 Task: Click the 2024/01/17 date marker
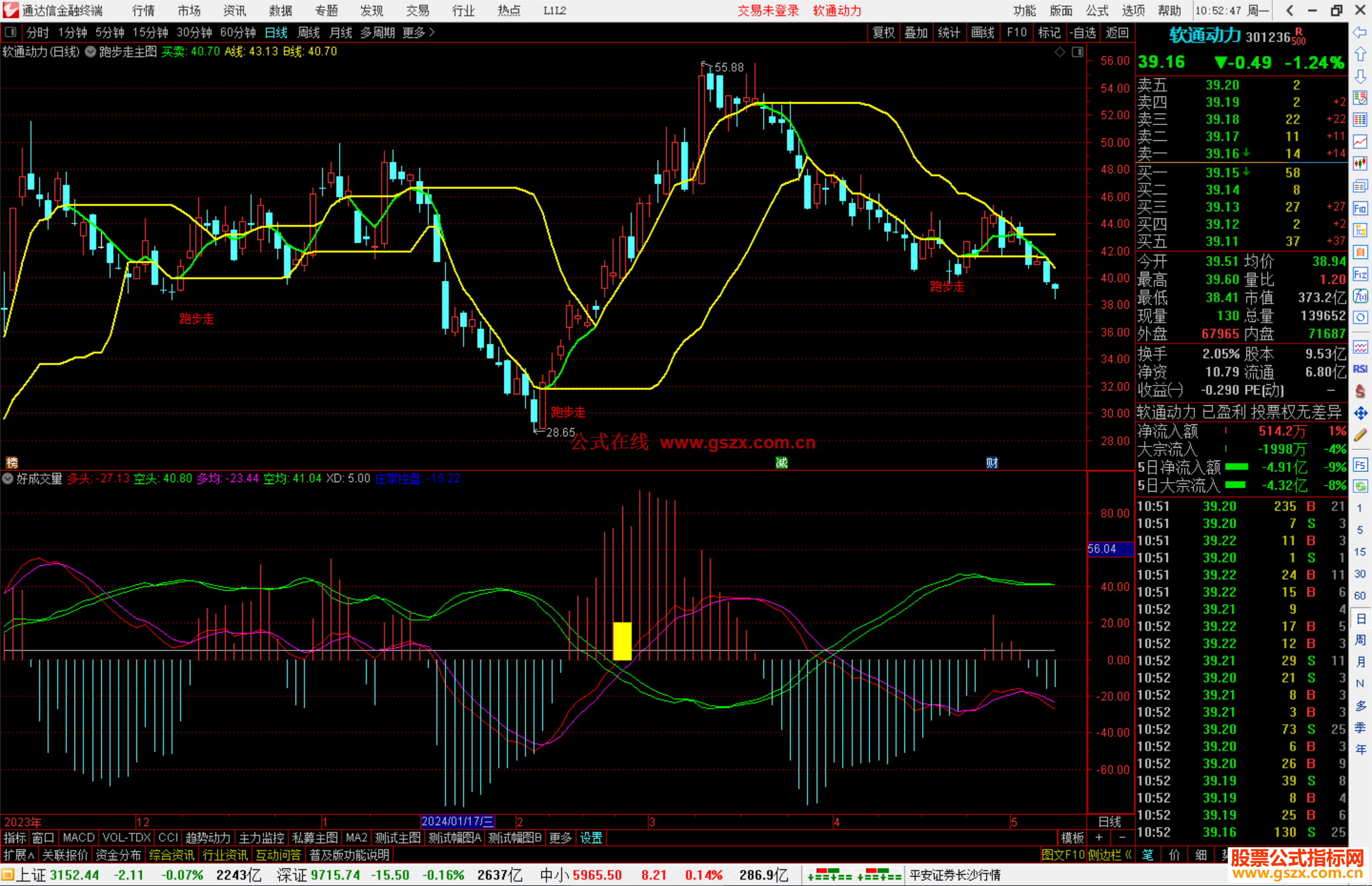coord(457,821)
